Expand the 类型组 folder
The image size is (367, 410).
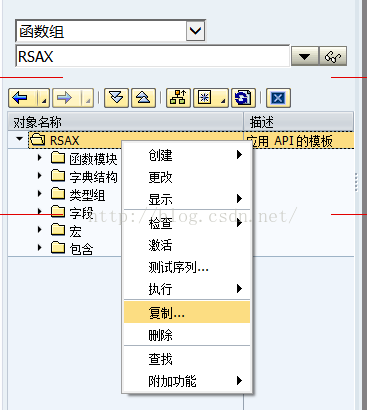(x=40, y=193)
